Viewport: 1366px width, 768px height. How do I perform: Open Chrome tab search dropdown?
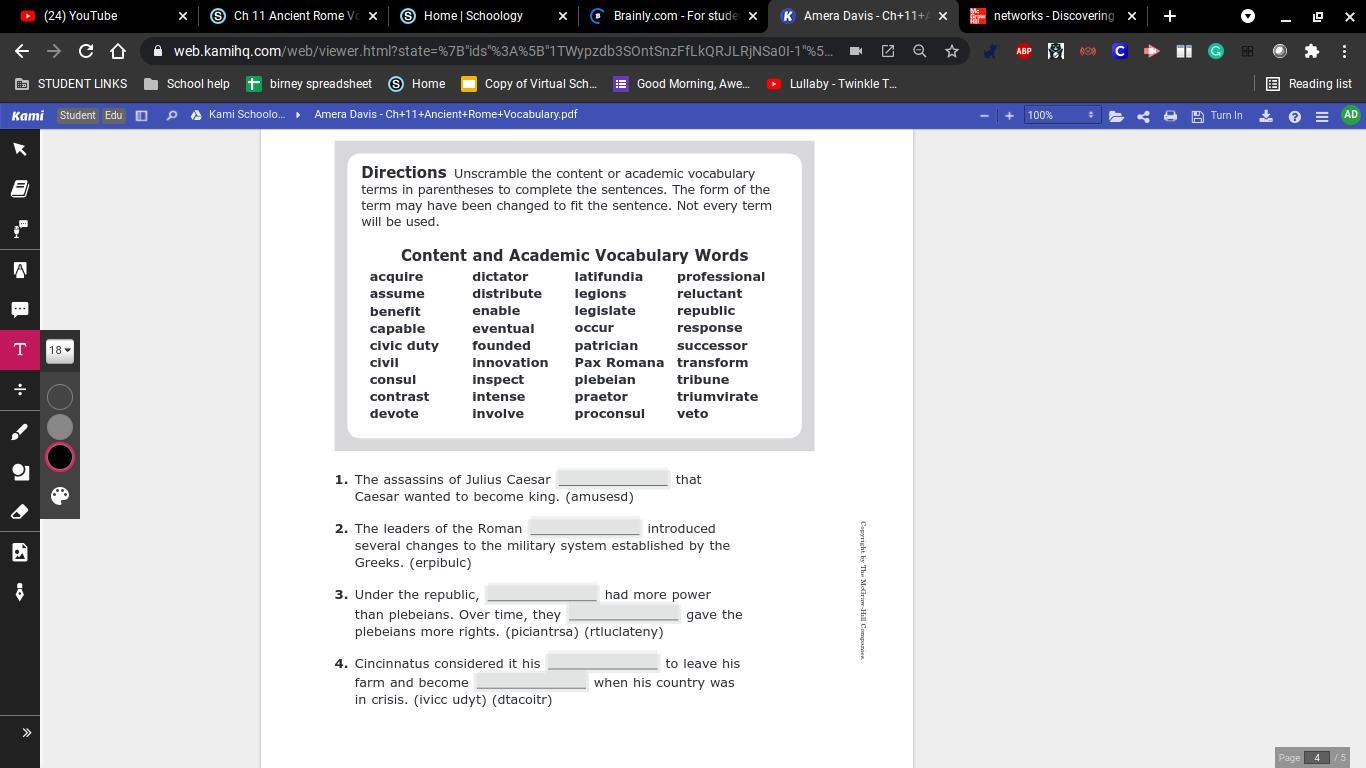pyautogui.click(x=1248, y=16)
